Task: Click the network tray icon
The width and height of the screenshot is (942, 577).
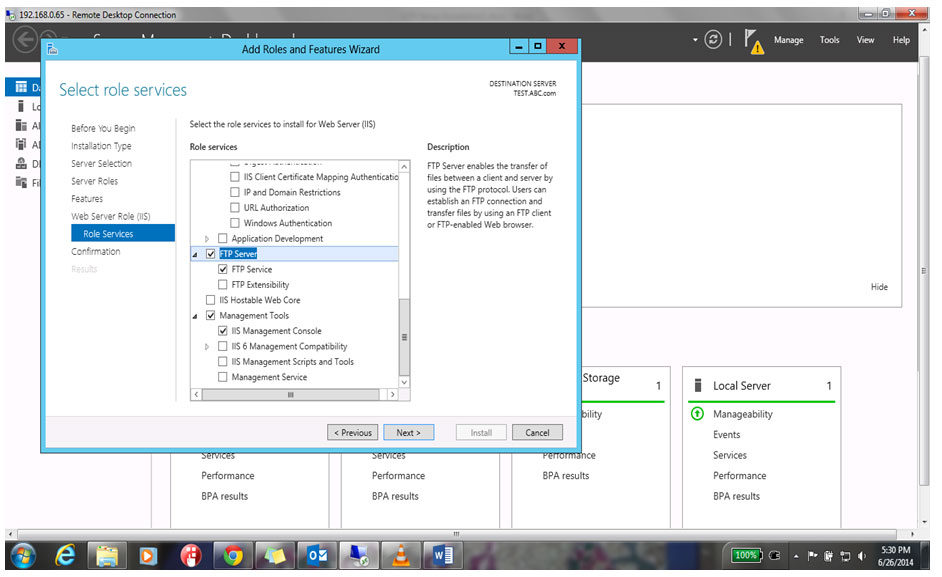Action: (x=845, y=556)
